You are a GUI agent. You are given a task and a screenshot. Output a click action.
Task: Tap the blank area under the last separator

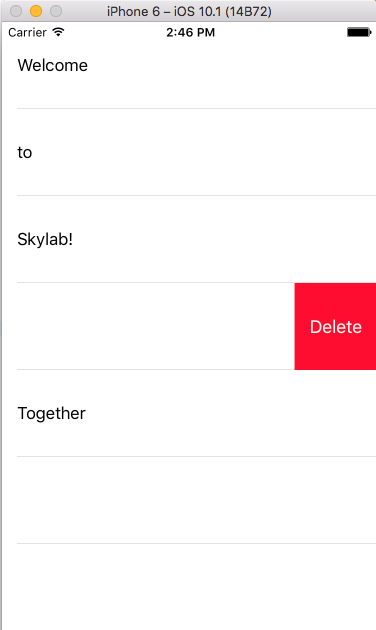[189, 587]
